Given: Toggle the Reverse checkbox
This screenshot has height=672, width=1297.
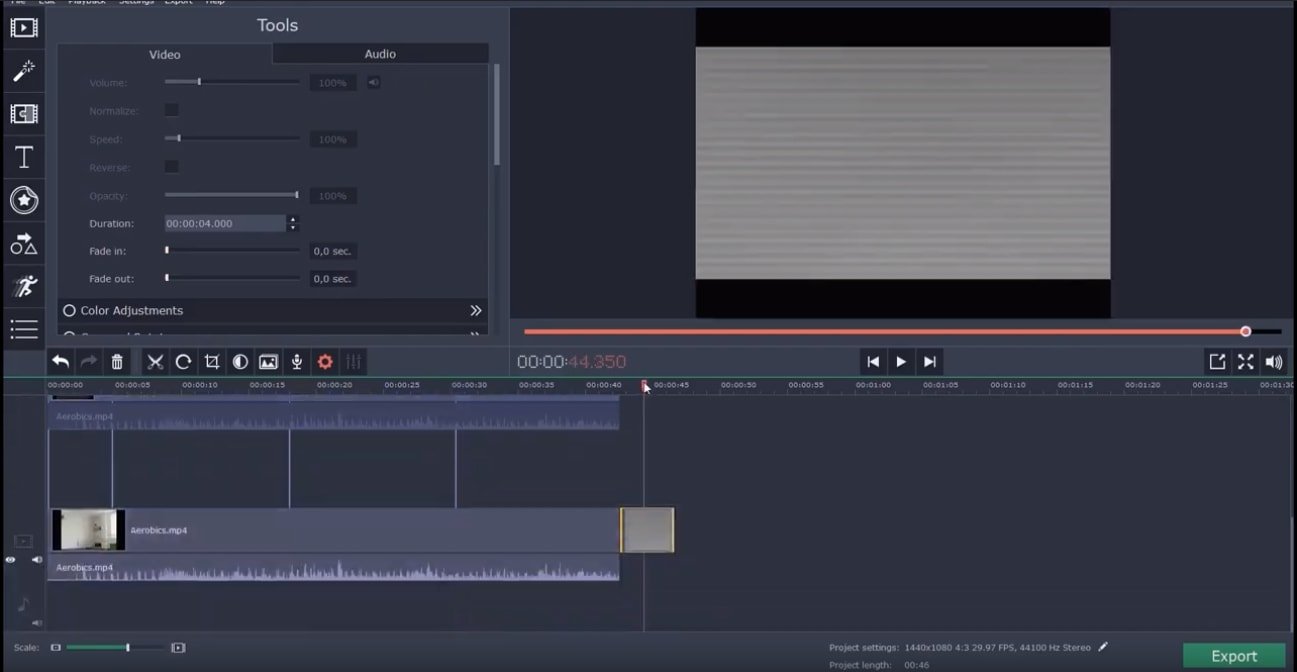Looking at the screenshot, I should pyautogui.click(x=172, y=167).
